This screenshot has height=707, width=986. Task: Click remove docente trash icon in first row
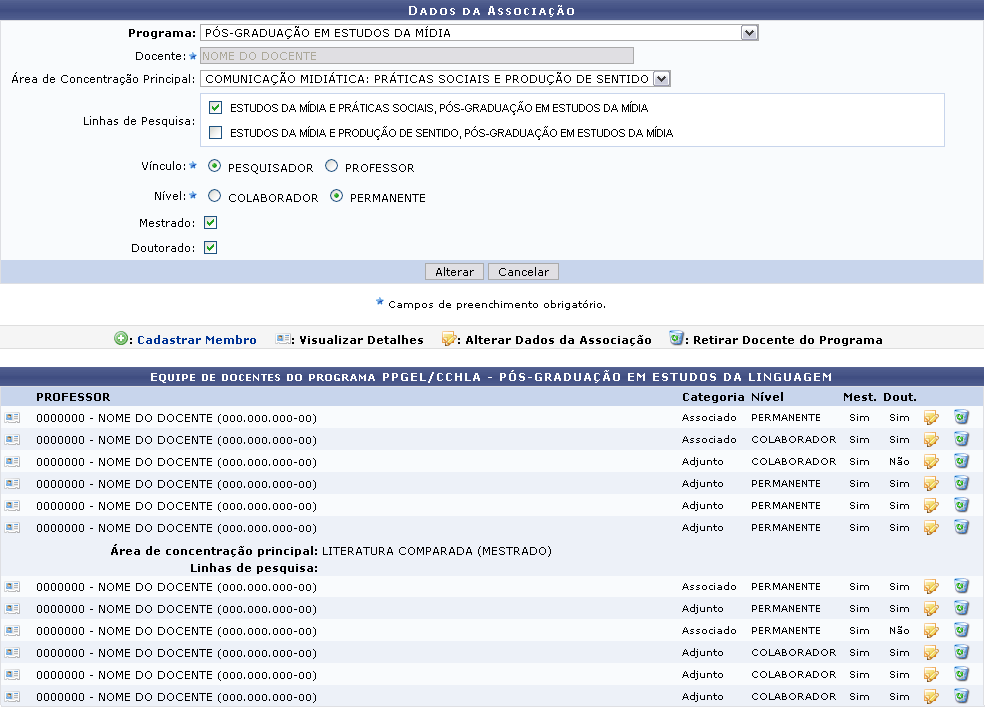point(961,418)
